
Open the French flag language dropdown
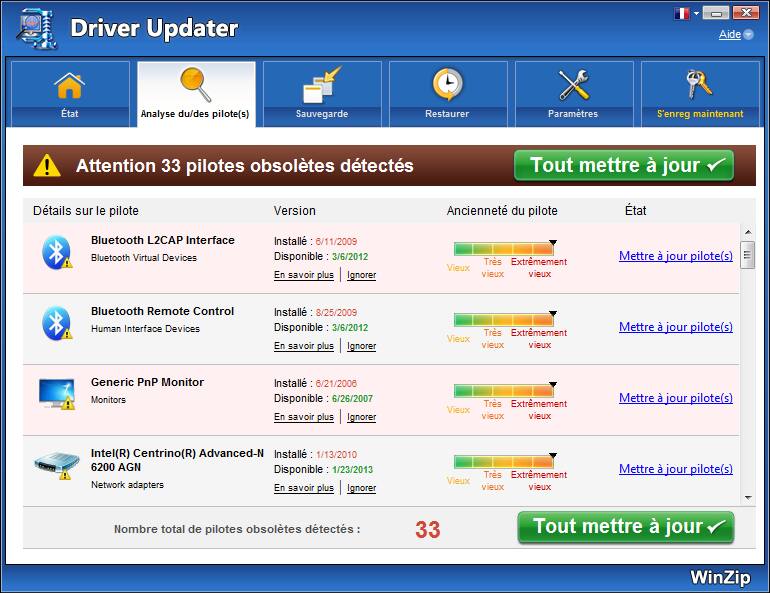click(687, 14)
